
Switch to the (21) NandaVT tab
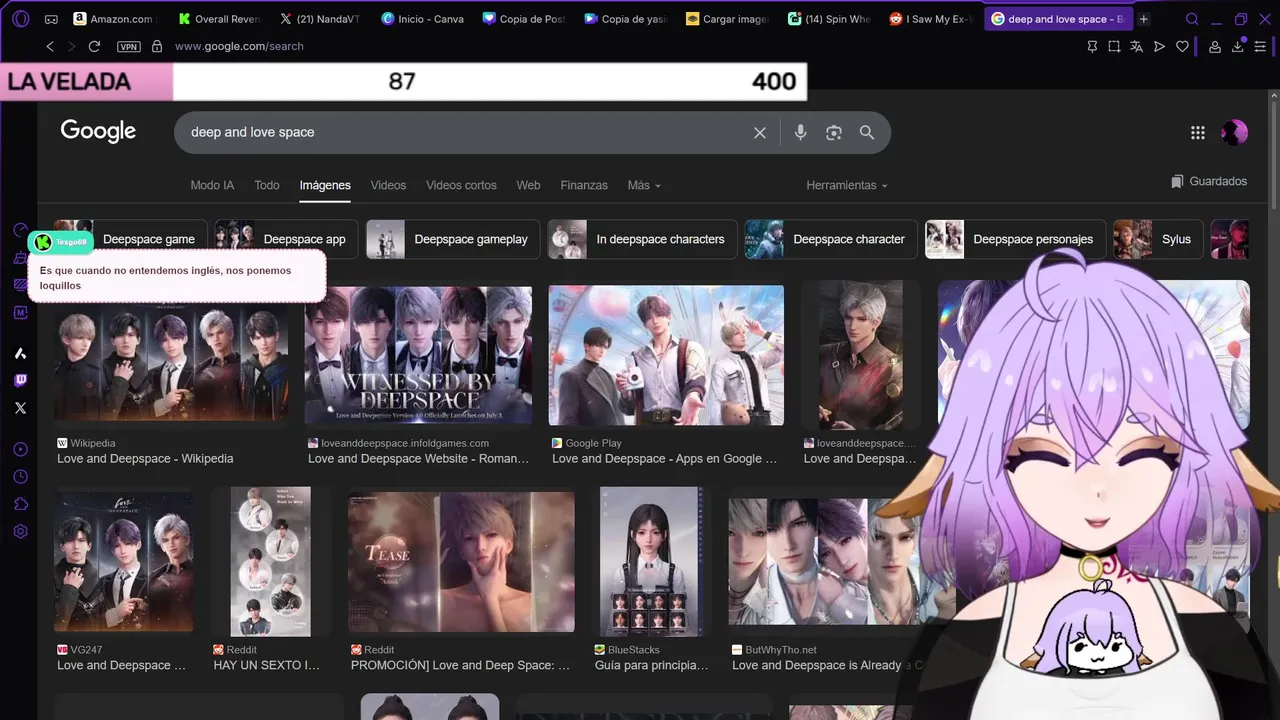coord(320,19)
